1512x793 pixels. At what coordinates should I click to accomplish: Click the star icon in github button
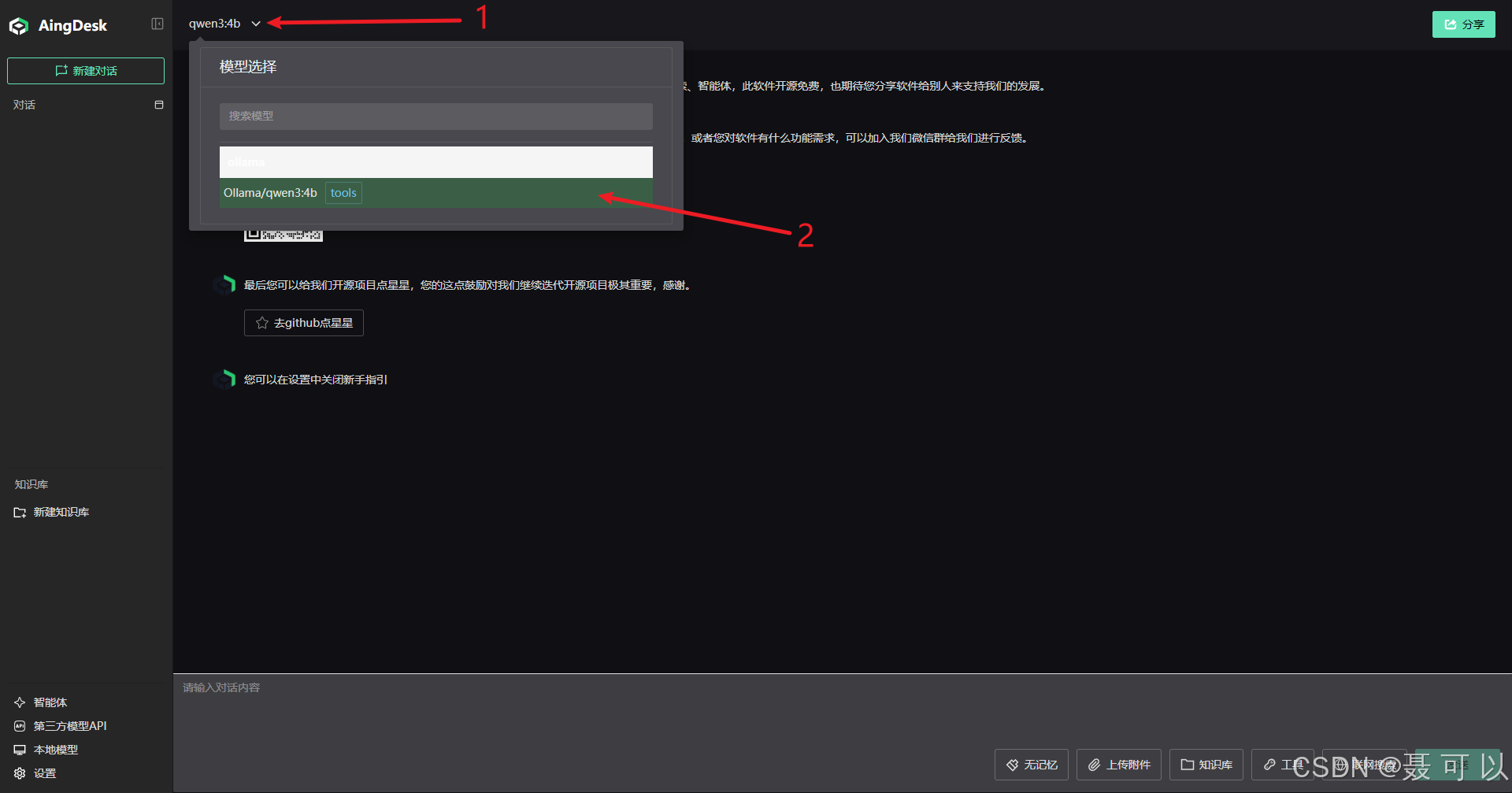click(x=262, y=323)
